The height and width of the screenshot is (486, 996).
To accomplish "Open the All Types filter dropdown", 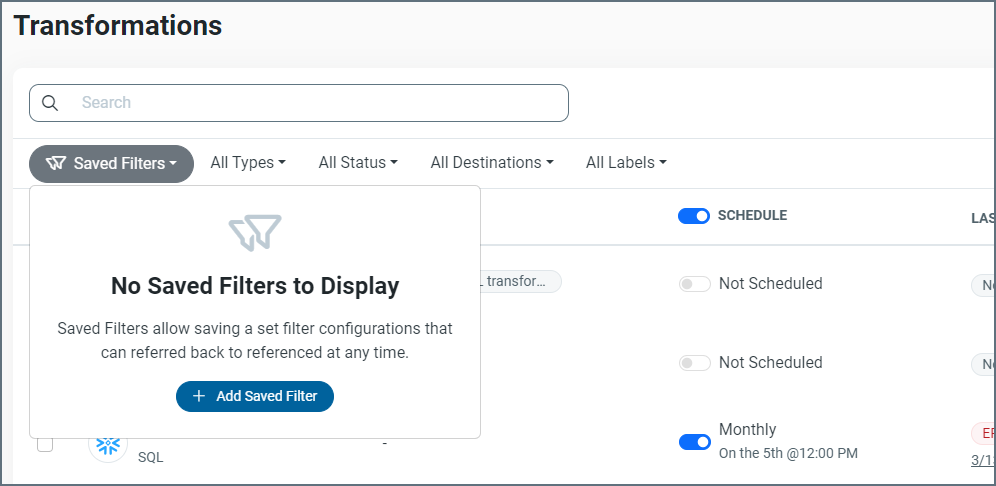I will point(247,162).
